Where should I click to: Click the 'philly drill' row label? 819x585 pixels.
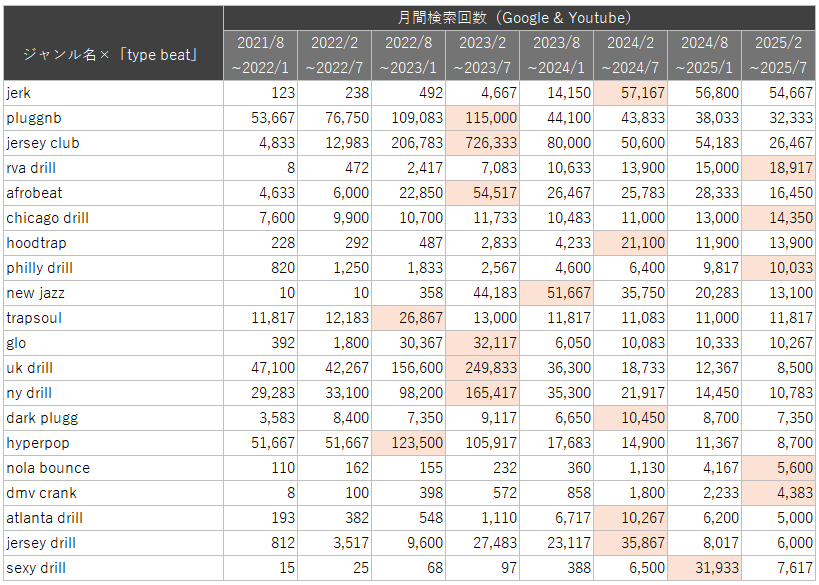tap(114, 268)
